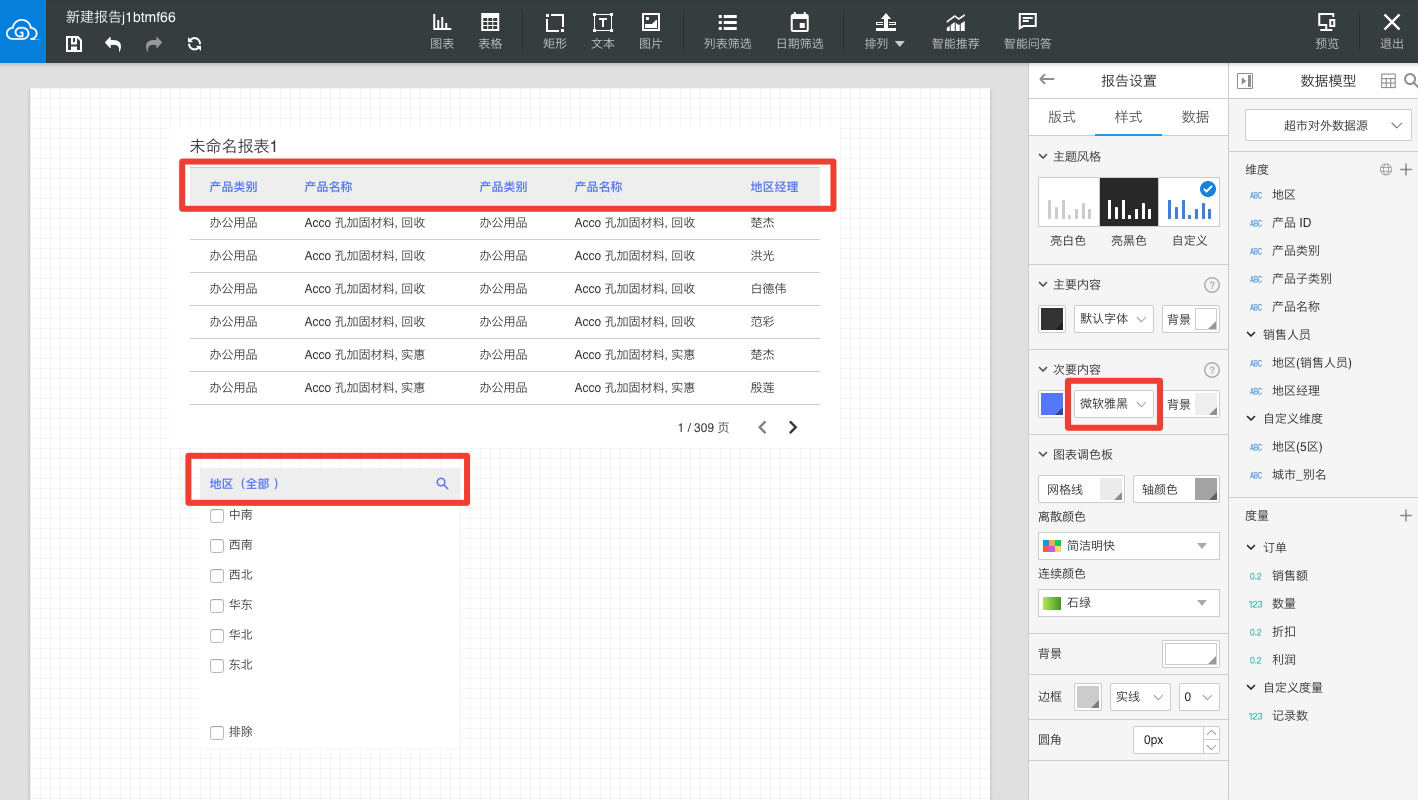Open 智能推荐 smart recommendation
The width and height of the screenshot is (1418, 800).
(955, 31)
